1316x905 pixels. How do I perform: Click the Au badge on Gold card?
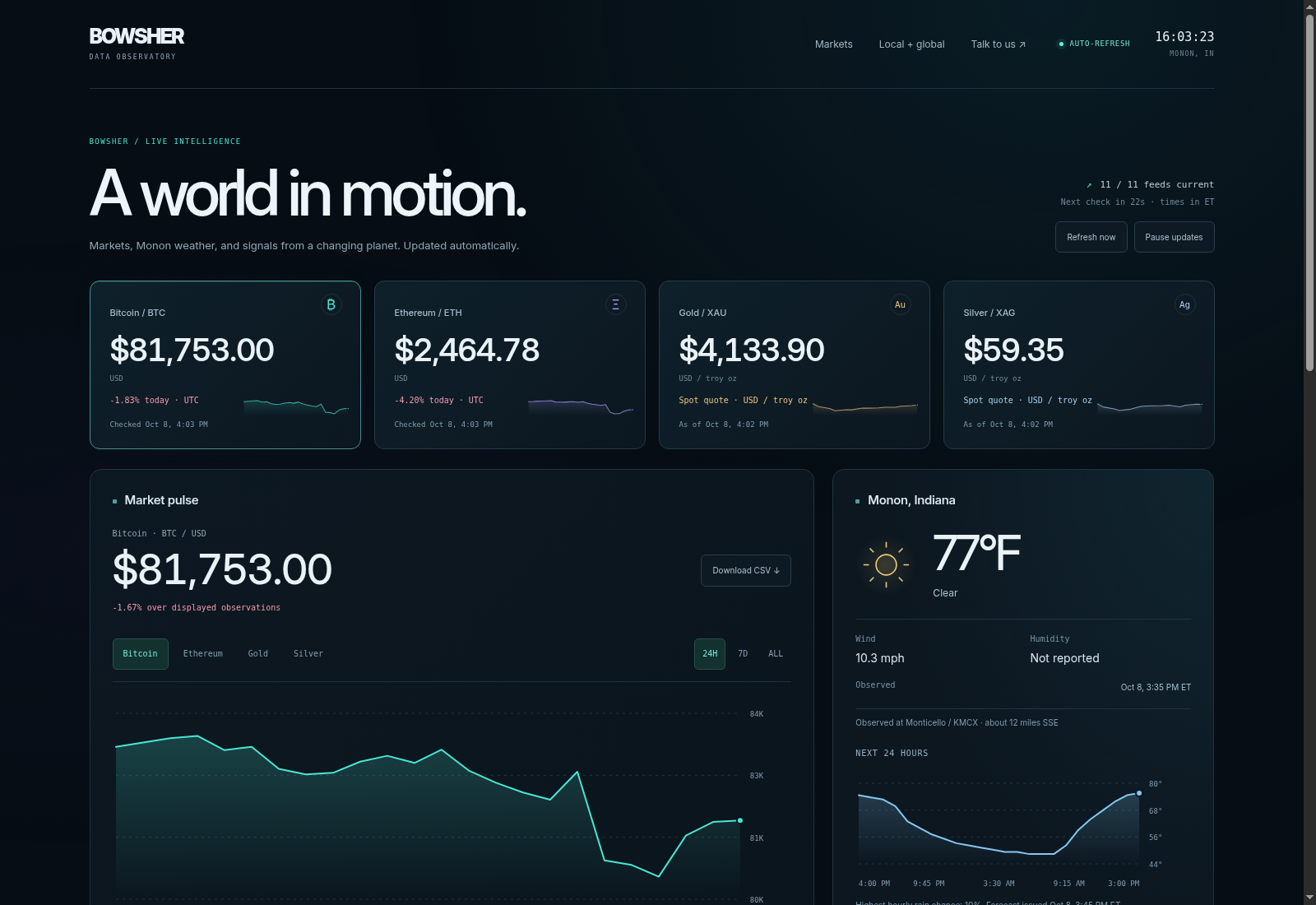[900, 304]
